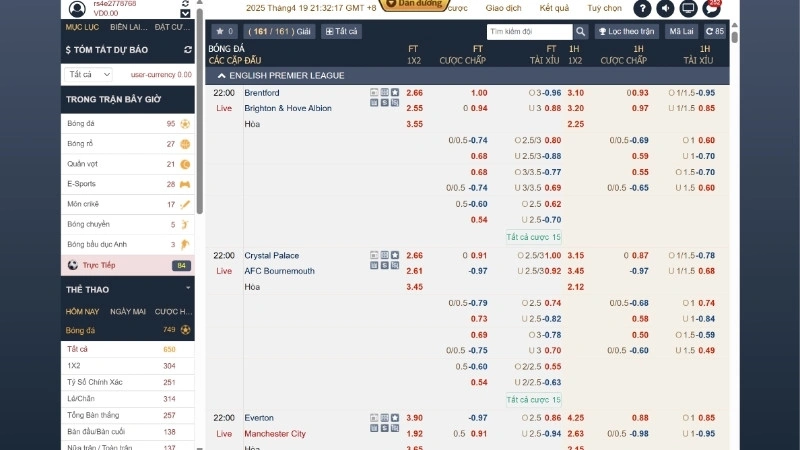Viewport: 800px width, 450px height.
Task: Click Hòa odds 3.55 for Brentford match
Action: (x=414, y=124)
